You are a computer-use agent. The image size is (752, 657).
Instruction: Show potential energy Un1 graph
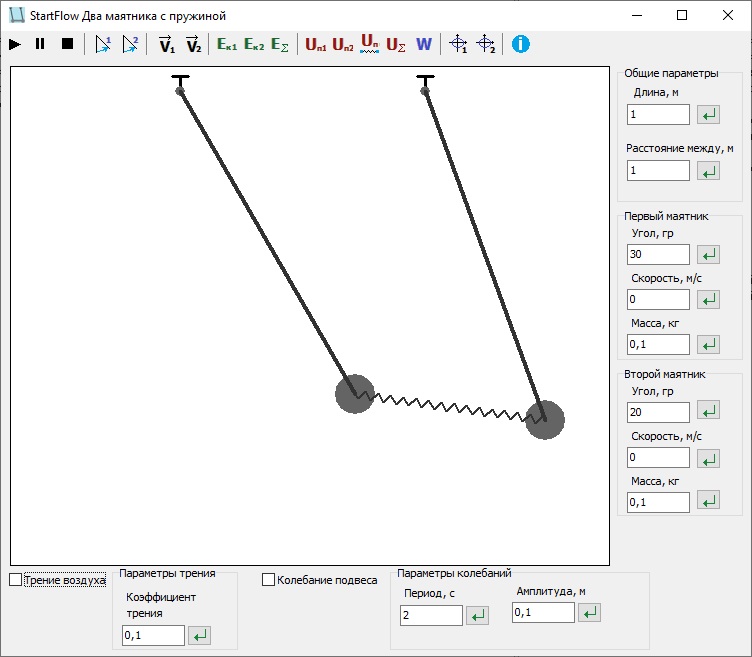click(x=316, y=45)
